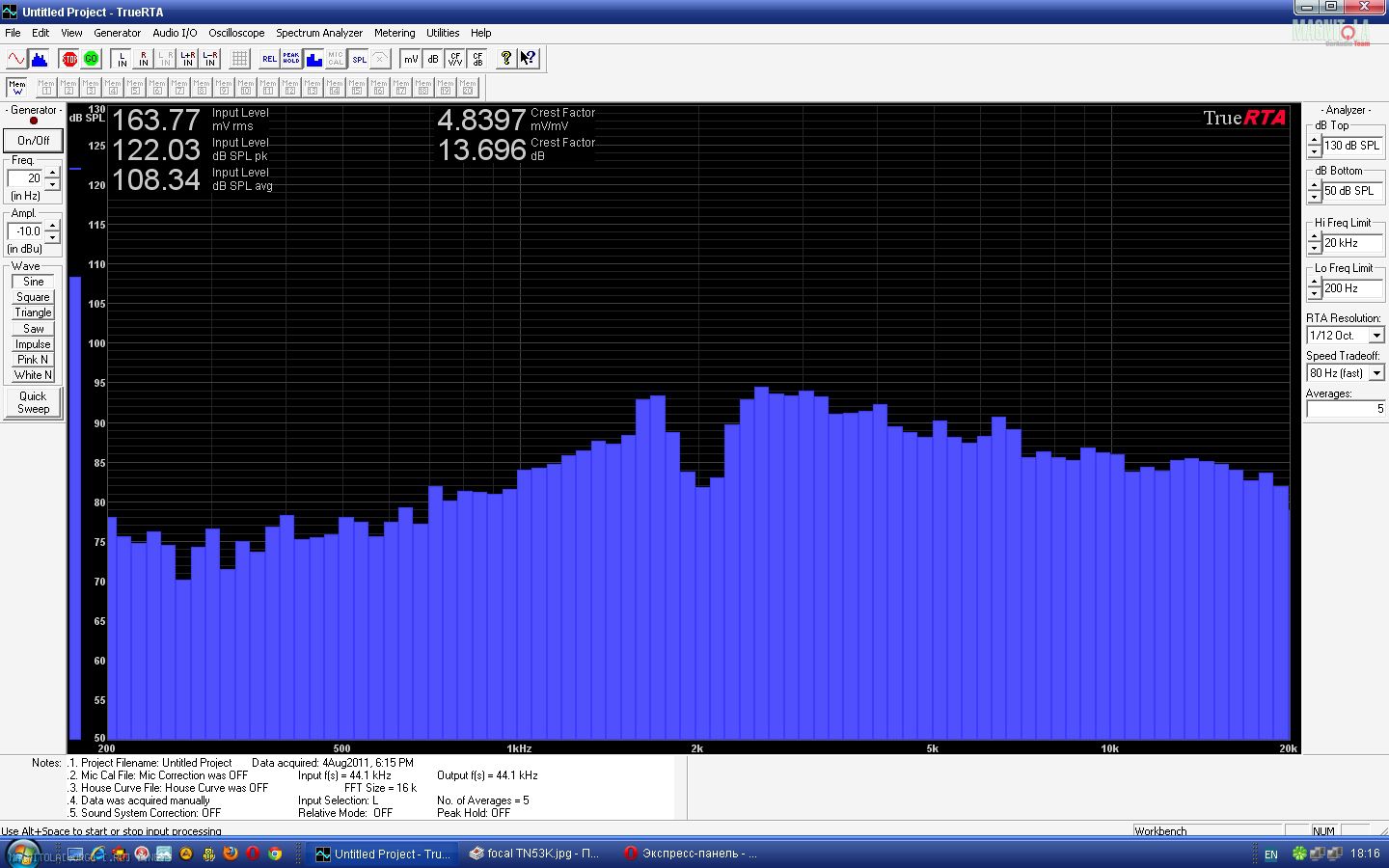Click the Averages input field
Image resolution: width=1389 pixels, height=868 pixels.
tap(1346, 409)
